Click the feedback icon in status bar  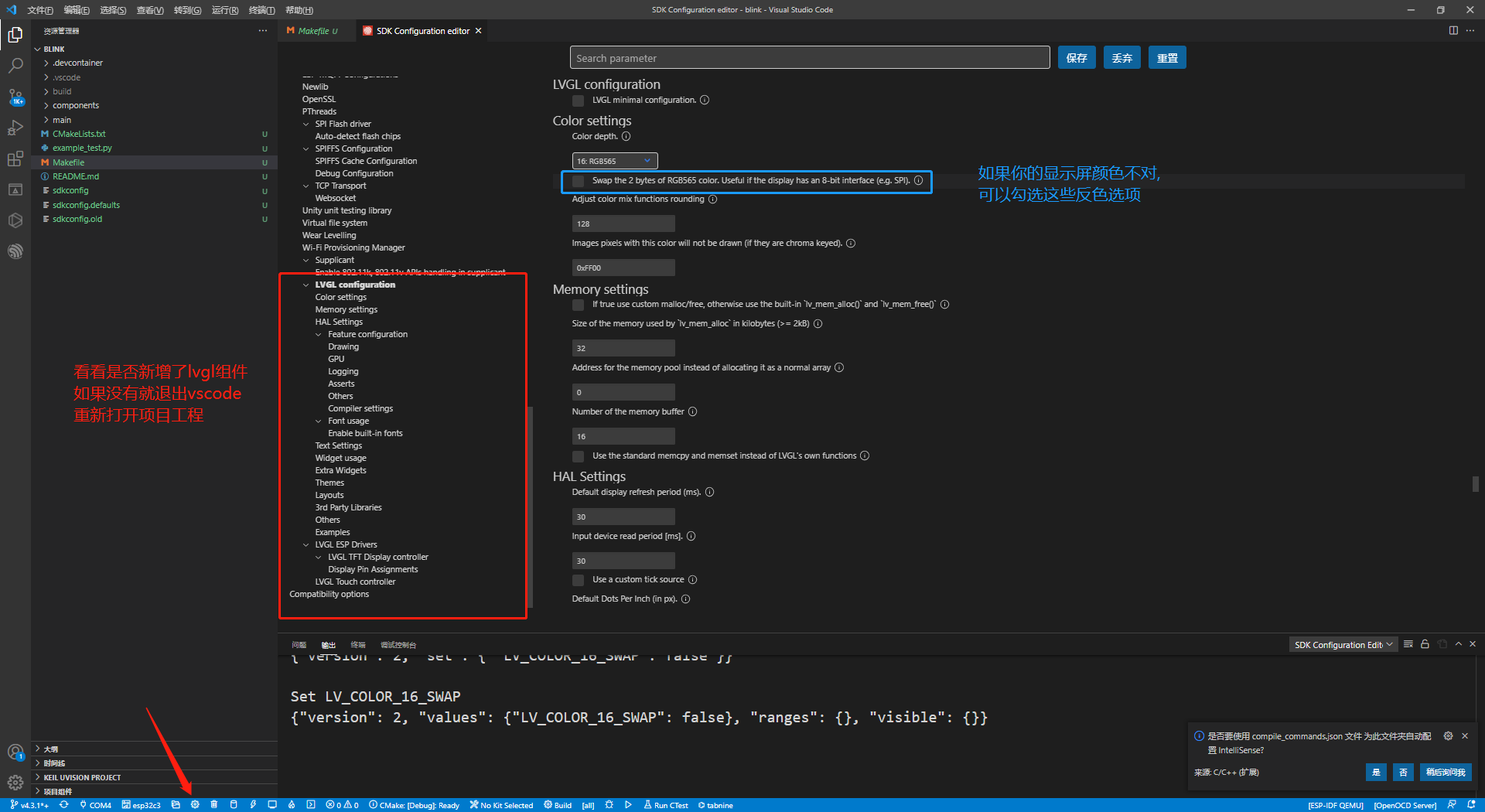pos(1452,805)
